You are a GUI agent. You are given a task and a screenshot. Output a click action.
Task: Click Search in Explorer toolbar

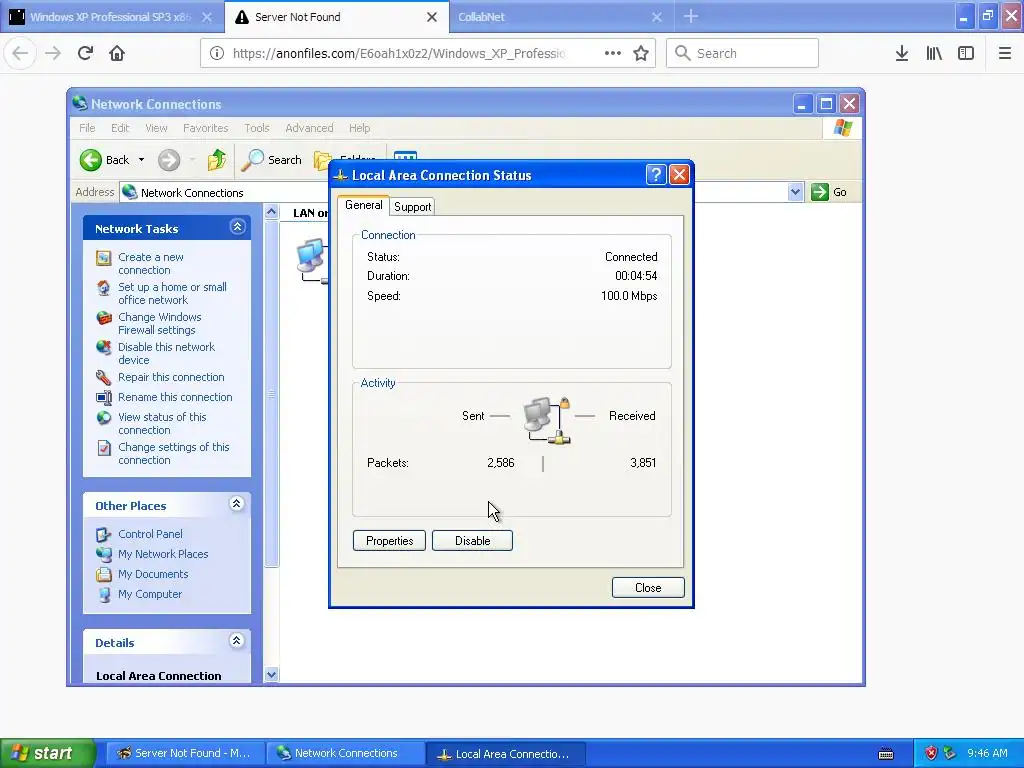[x=272, y=160]
